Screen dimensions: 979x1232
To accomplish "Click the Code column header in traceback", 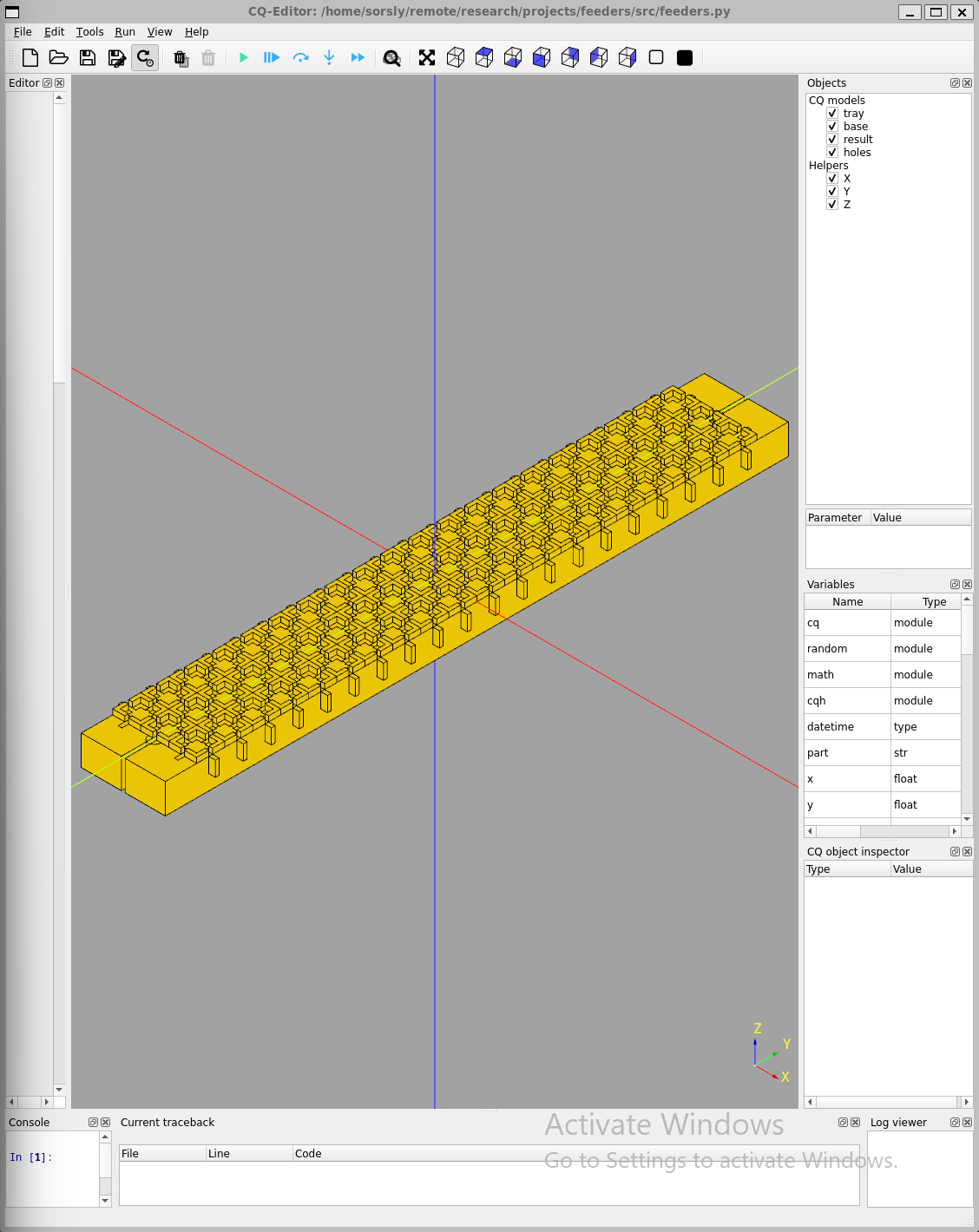I will pyautogui.click(x=575, y=1154).
